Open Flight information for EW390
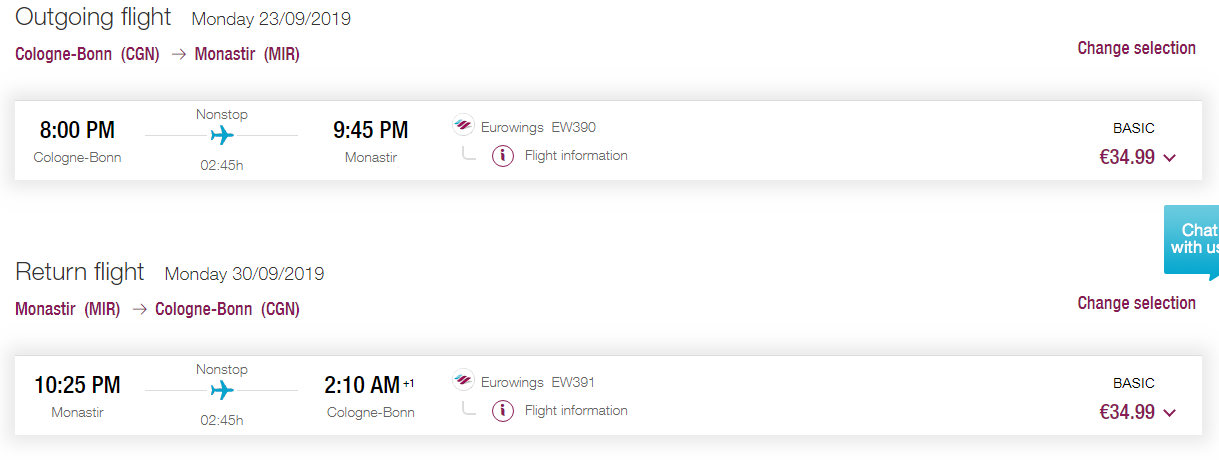 576,156
